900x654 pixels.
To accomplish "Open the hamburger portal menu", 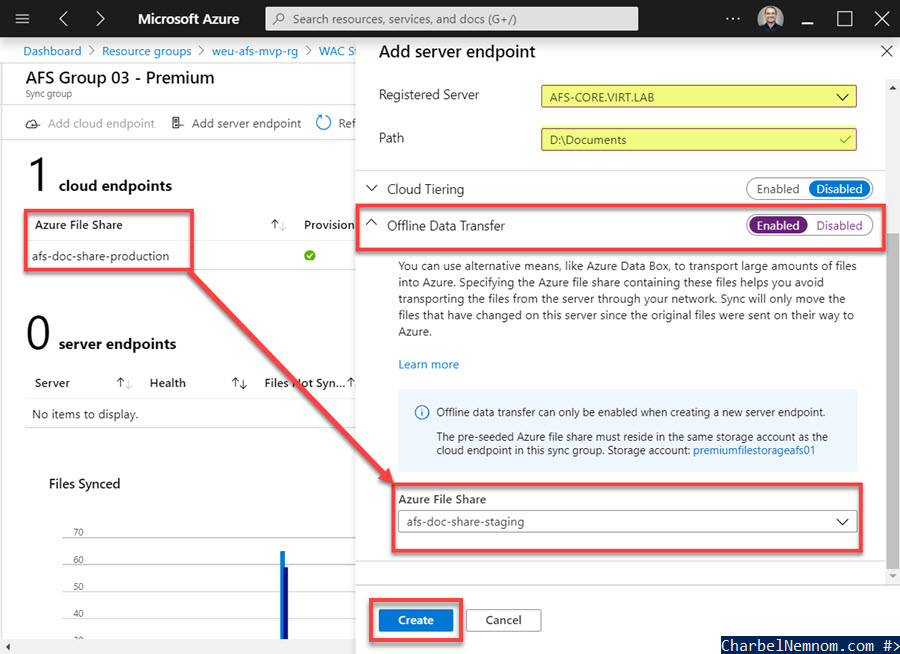I will 22,19.
